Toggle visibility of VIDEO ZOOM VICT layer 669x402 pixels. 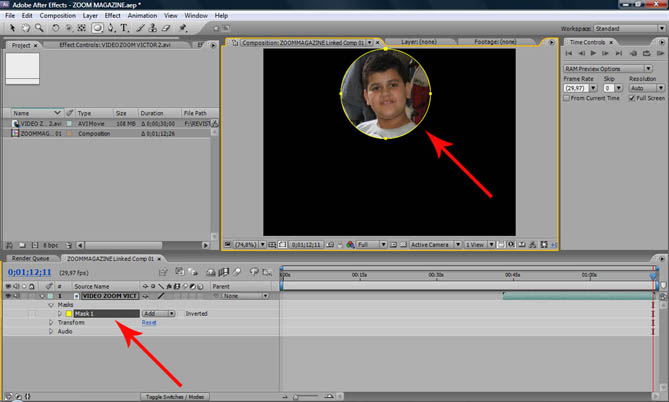tap(9, 296)
